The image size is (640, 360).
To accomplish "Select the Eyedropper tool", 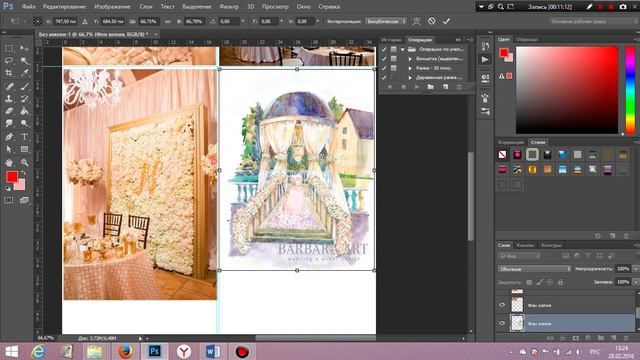I will tap(24, 73).
